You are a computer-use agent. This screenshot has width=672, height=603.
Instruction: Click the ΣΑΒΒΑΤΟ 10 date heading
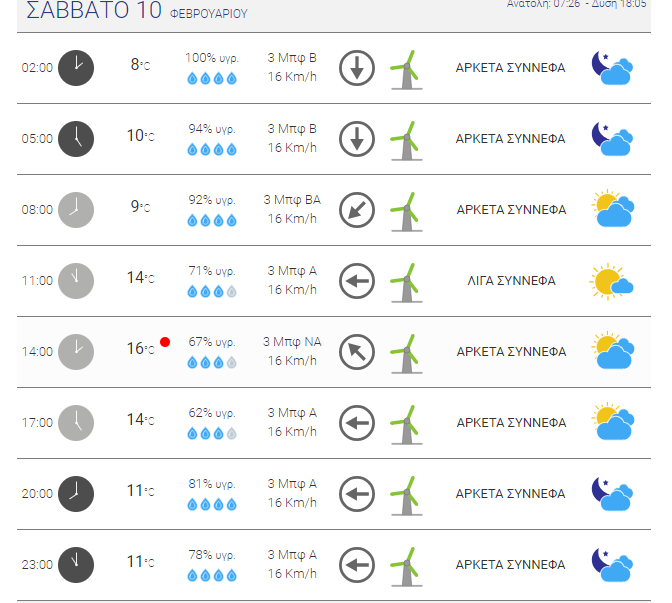pyautogui.click(x=94, y=10)
